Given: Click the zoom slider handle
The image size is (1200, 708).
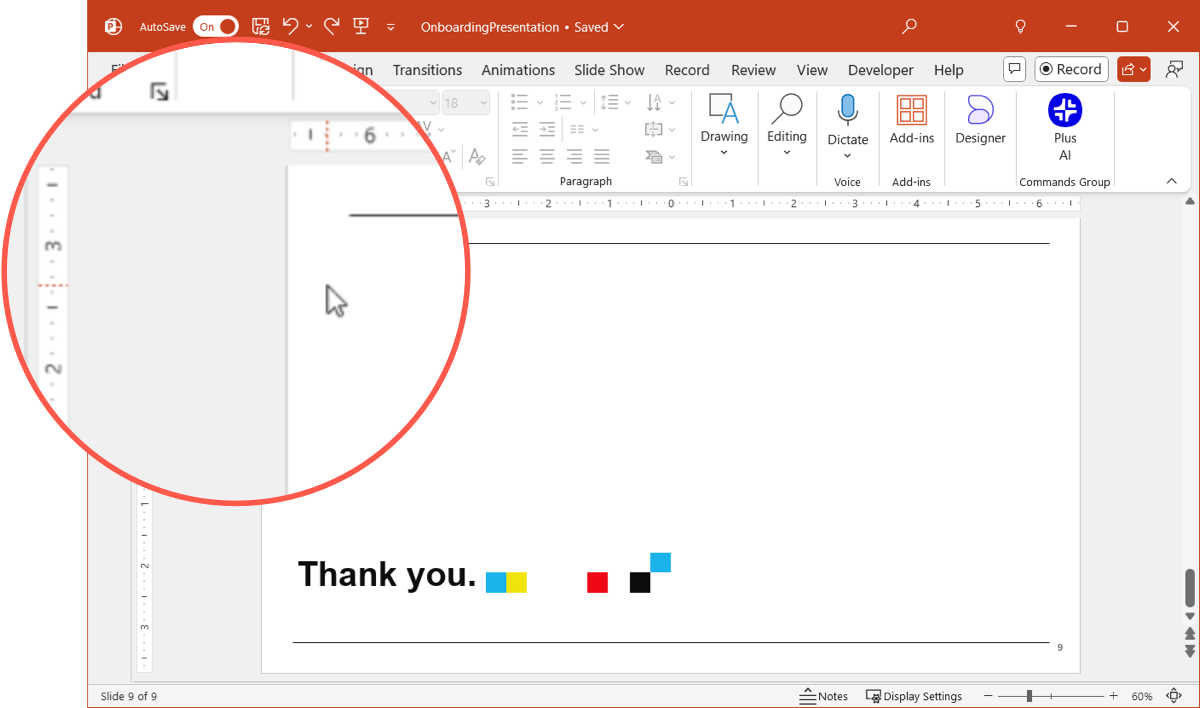Looking at the screenshot, I should 1029,696.
